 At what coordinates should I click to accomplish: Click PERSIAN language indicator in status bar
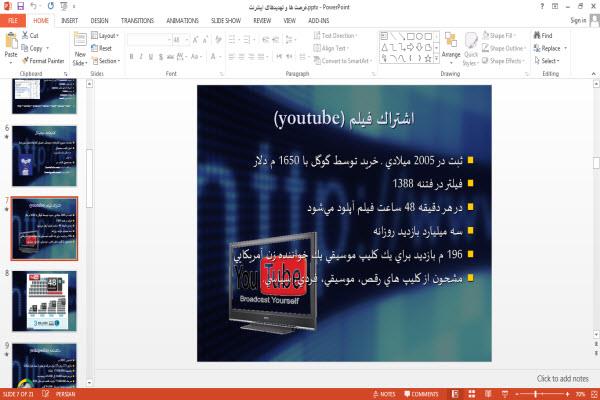[x=65, y=394]
